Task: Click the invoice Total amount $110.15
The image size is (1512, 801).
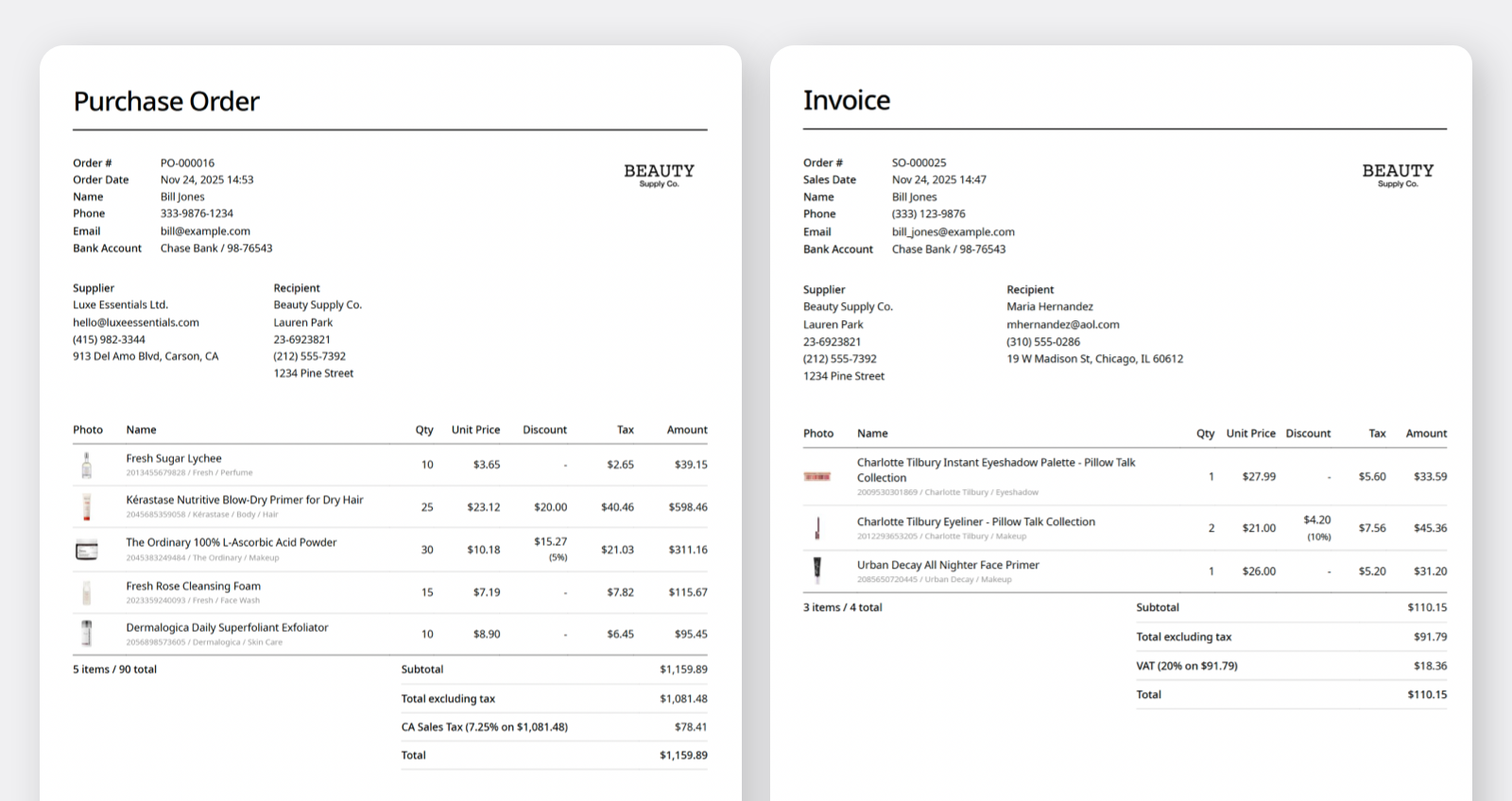Action: click(x=1426, y=694)
